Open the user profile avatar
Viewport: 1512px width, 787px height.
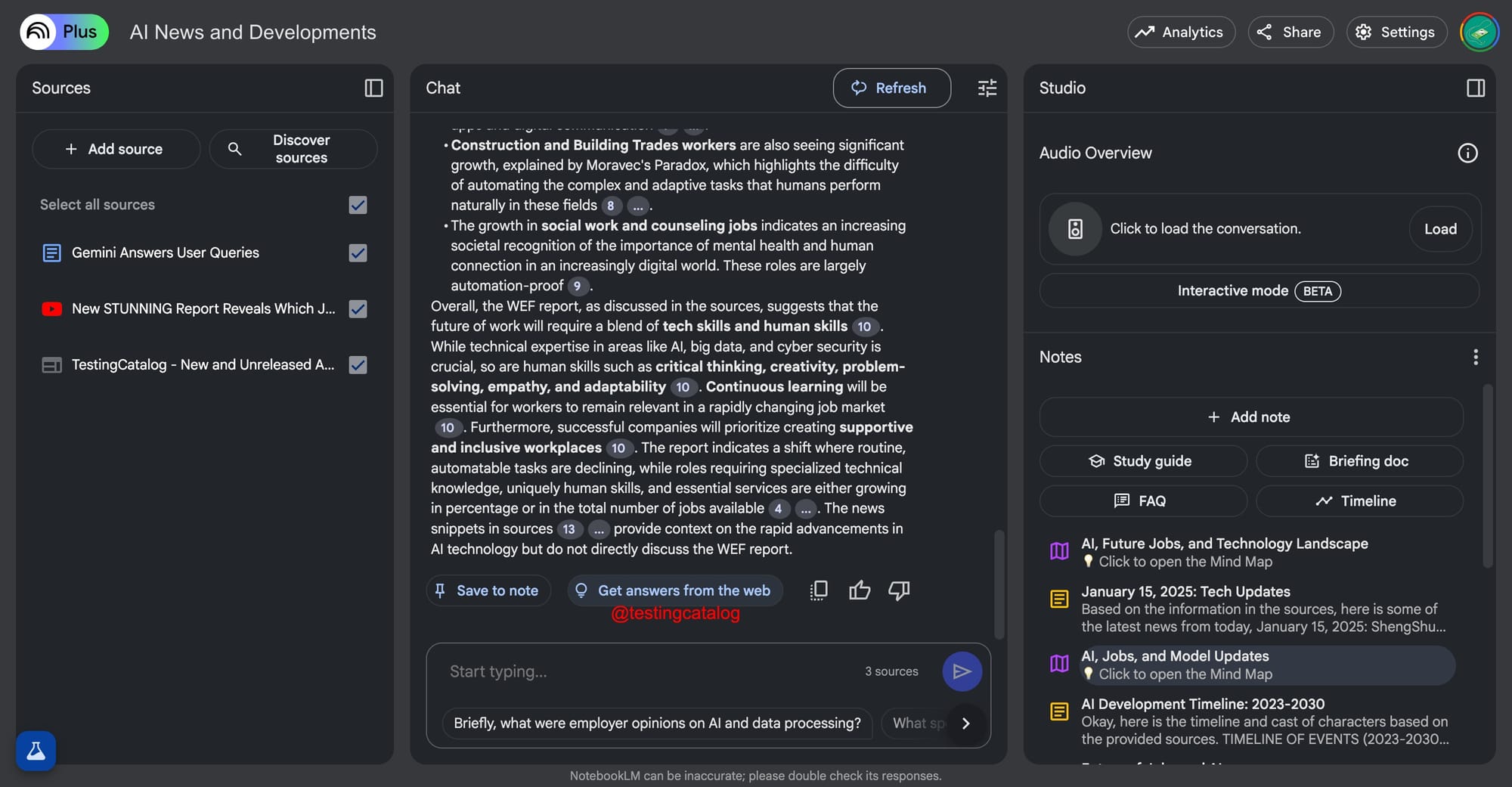click(1479, 32)
